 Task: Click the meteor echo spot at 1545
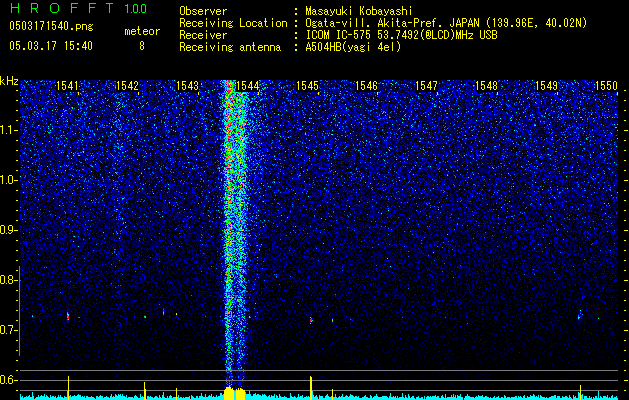[311, 320]
